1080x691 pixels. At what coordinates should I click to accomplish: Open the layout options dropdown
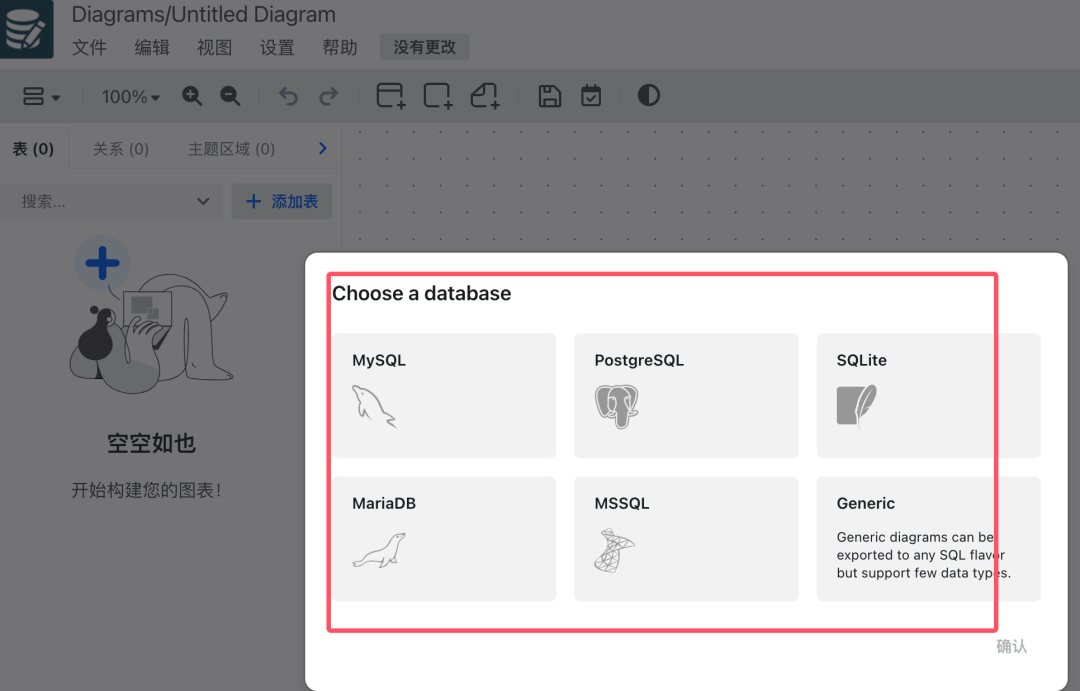point(41,97)
